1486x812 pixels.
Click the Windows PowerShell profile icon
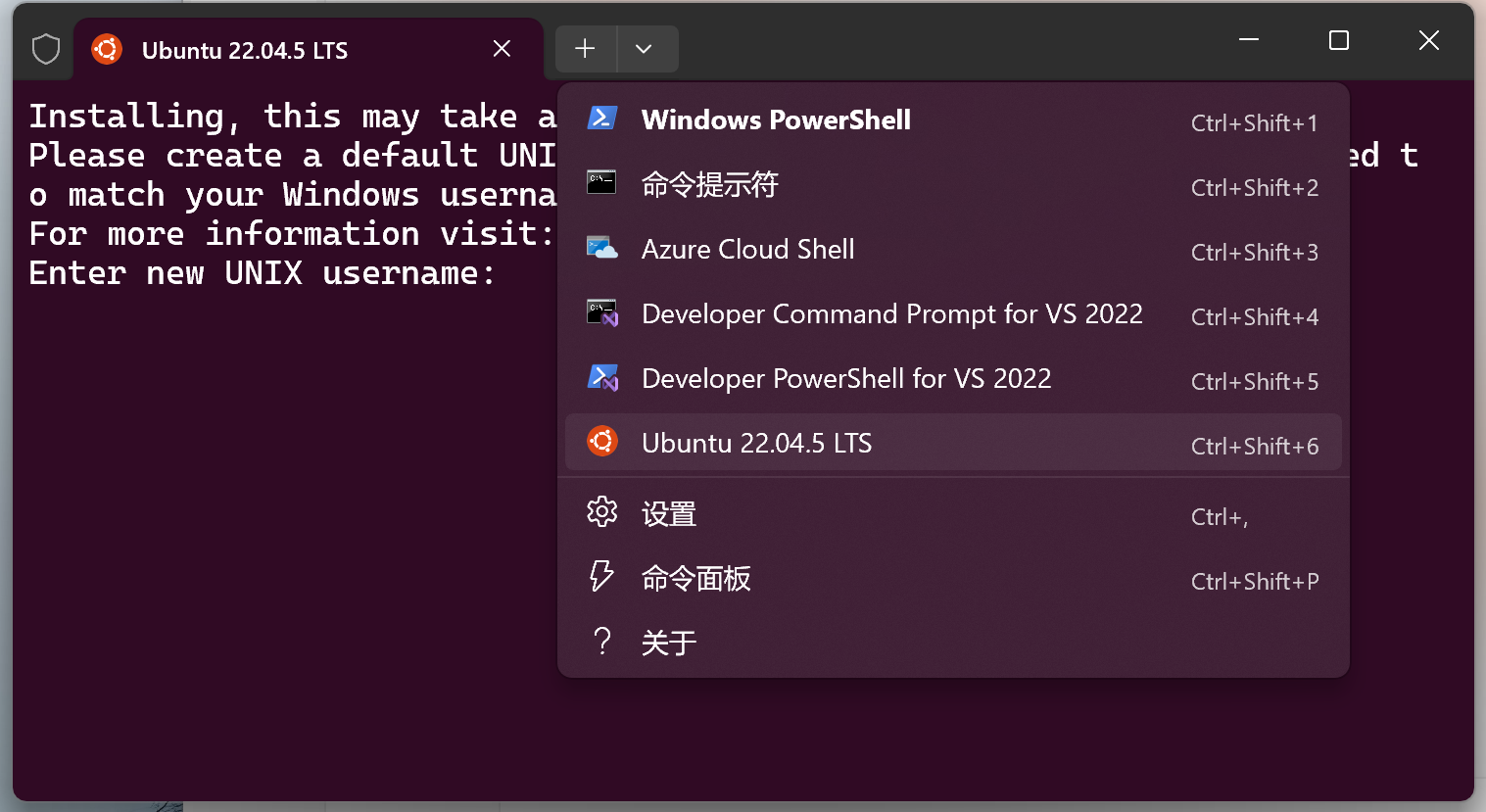[601, 119]
